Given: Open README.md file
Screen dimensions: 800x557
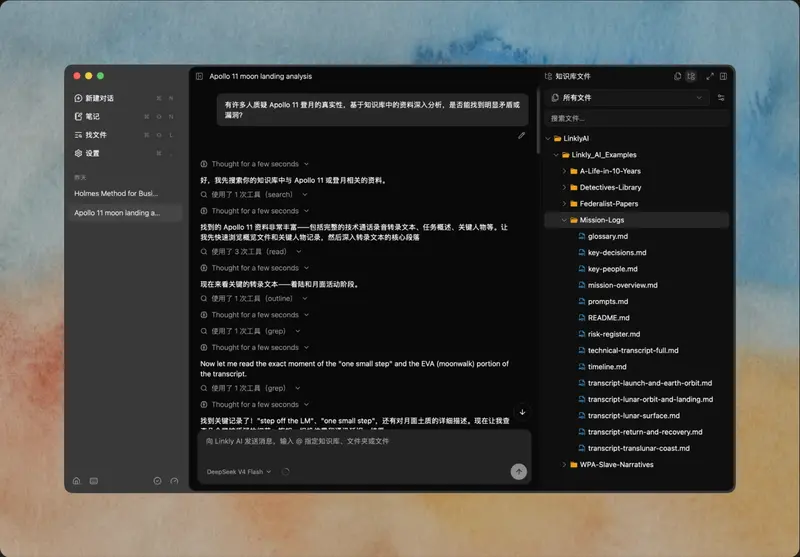Looking at the screenshot, I should click(604, 318).
